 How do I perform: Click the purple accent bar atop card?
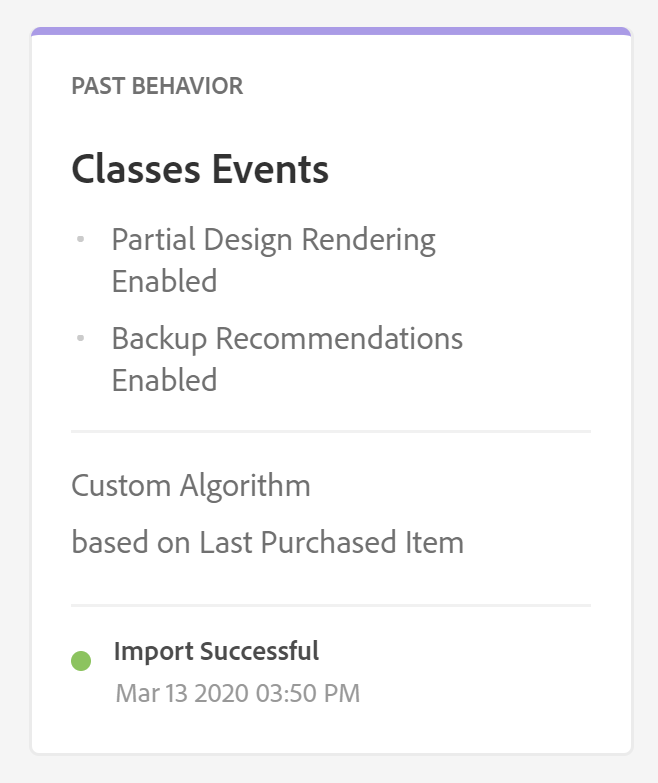tap(331, 32)
